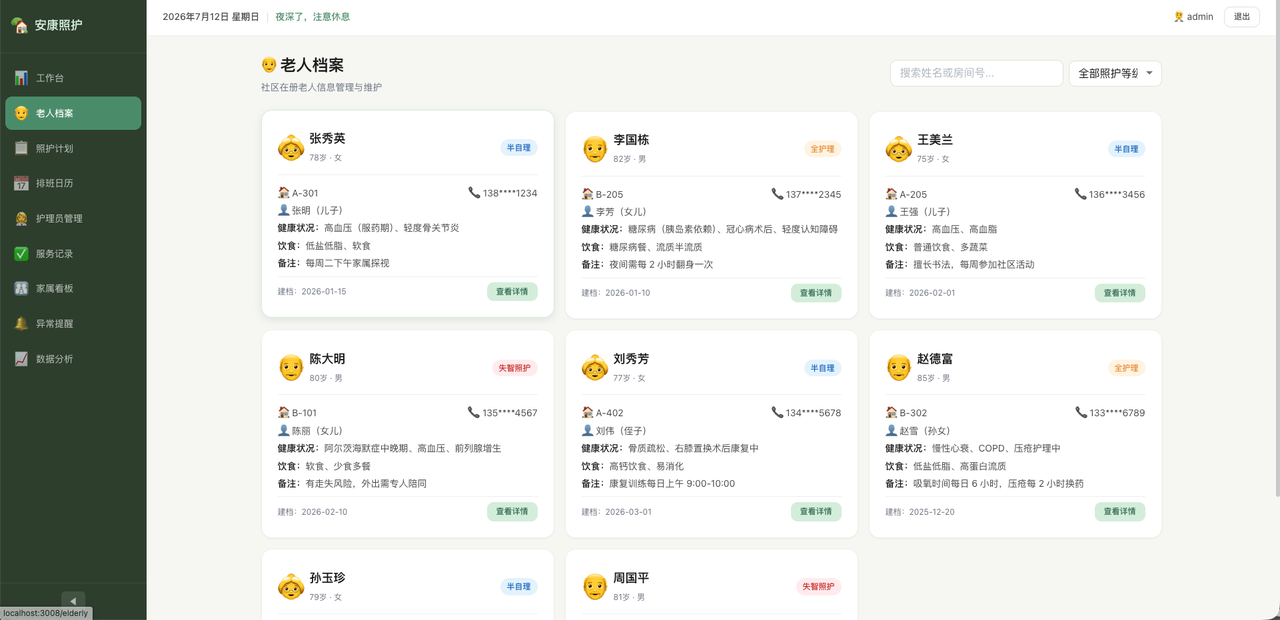Click 张秀英's avatar icon
The width and height of the screenshot is (1280, 620).
[291, 148]
